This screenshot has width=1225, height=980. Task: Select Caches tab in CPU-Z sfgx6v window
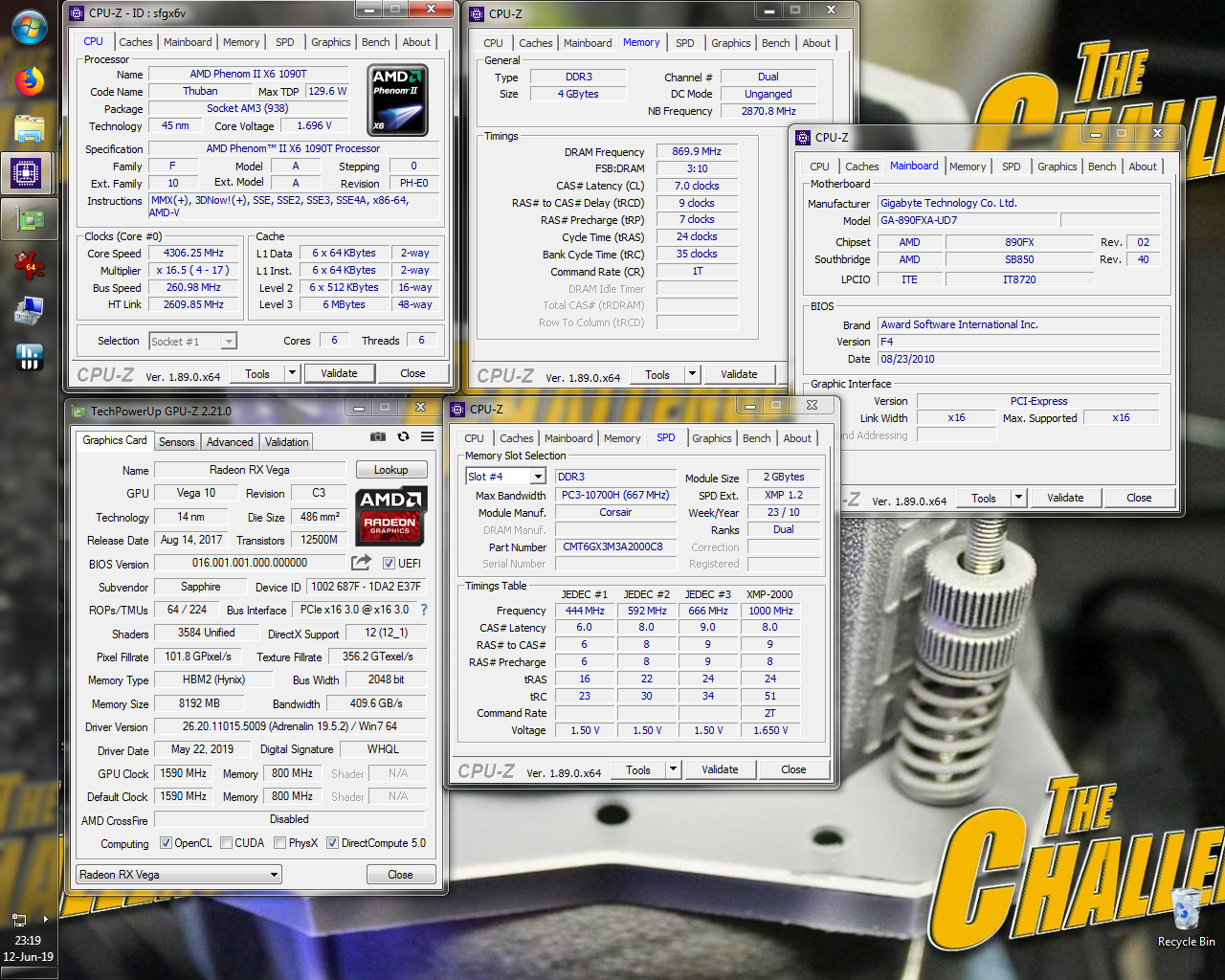(x=135, y=42)
